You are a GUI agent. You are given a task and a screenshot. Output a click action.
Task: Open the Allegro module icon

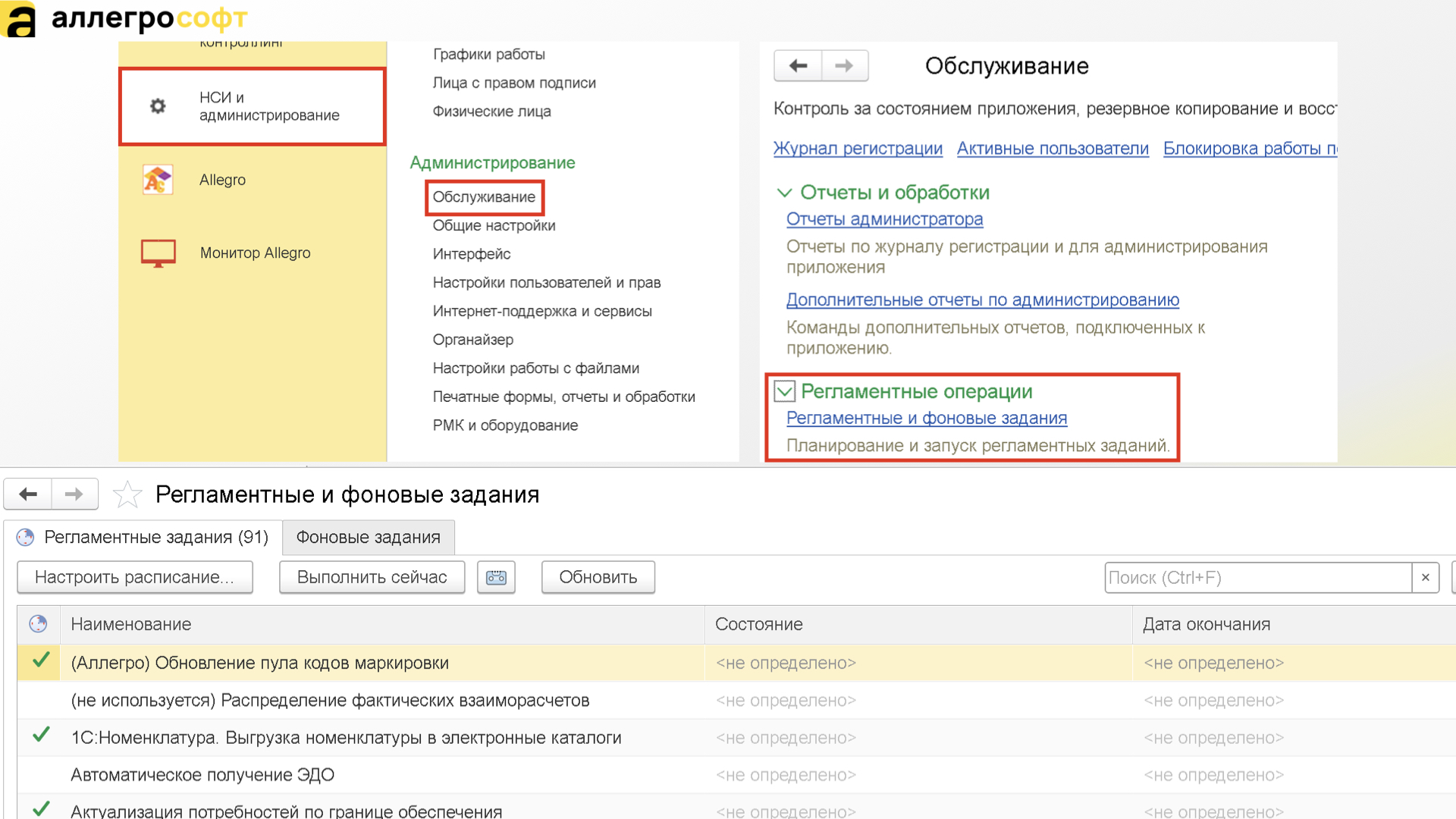[x=158, y=180]
